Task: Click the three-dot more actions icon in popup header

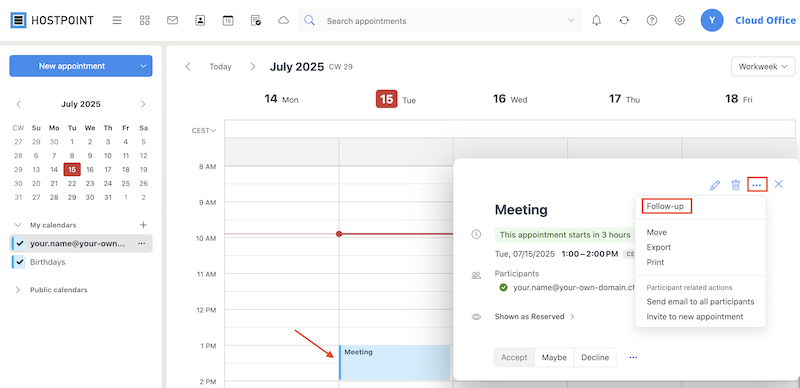Action: [x=757, y=185]
